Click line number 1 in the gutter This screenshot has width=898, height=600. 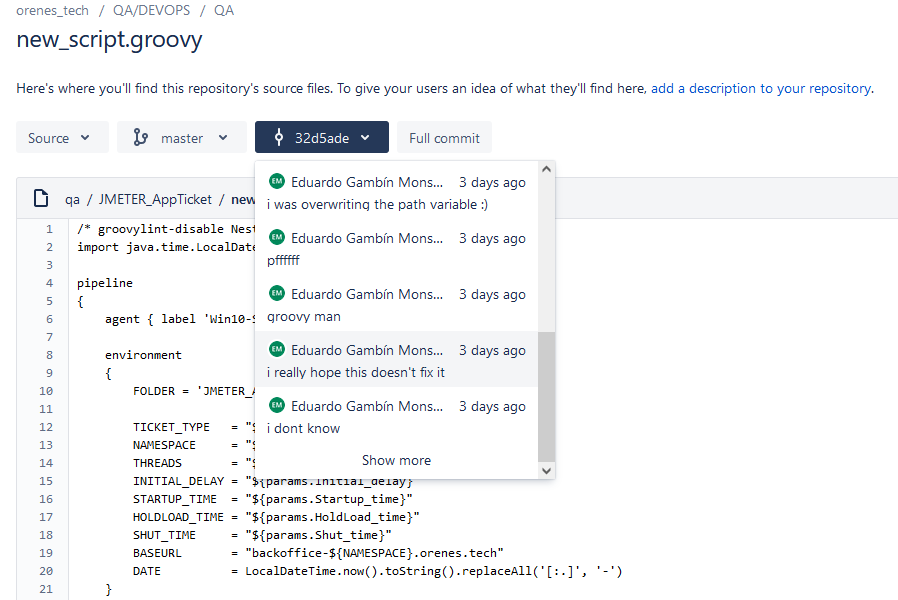coord(49,229)
